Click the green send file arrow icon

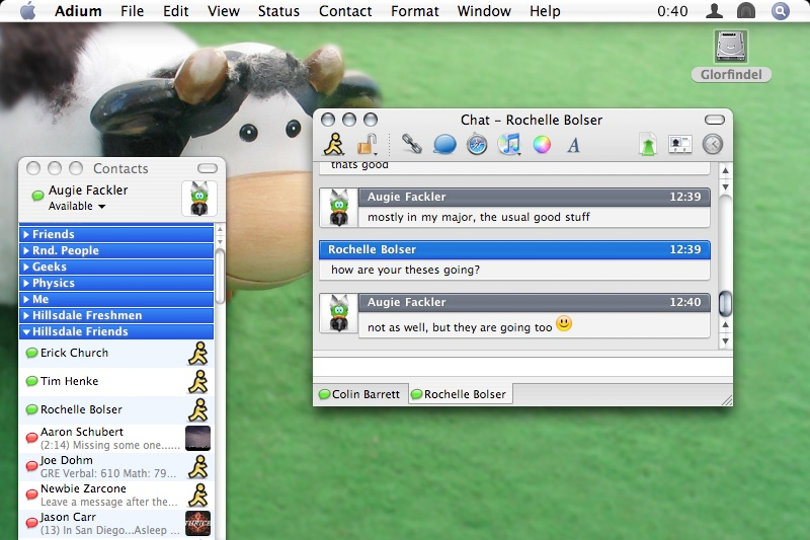[x=648, y=144]
